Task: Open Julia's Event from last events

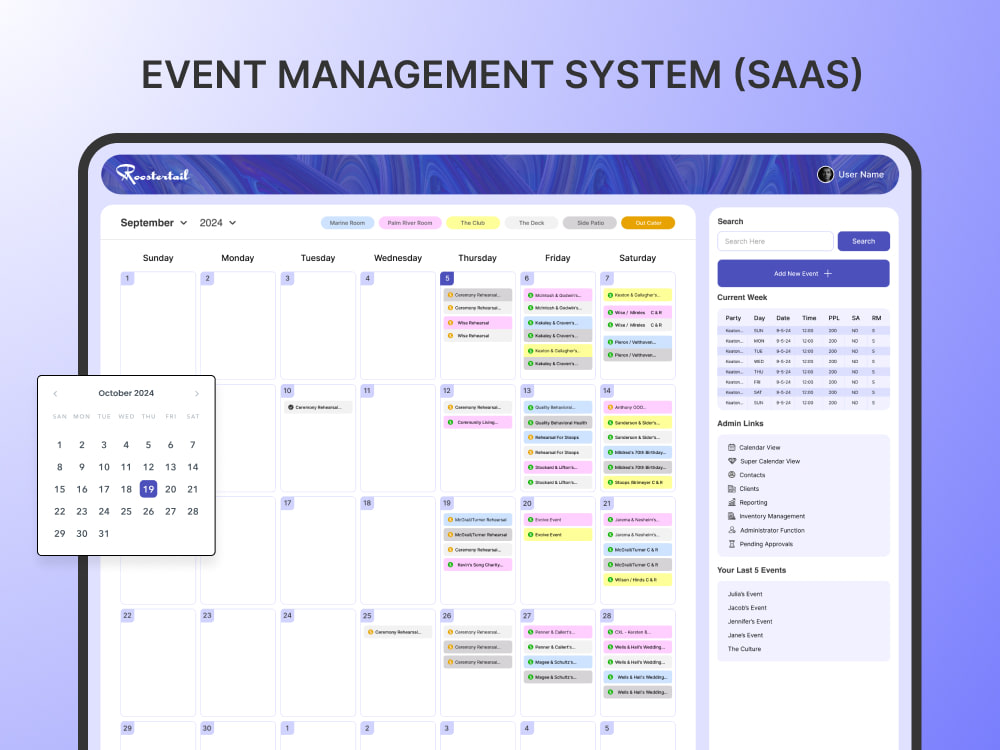Action: click(x=745, y=594)
